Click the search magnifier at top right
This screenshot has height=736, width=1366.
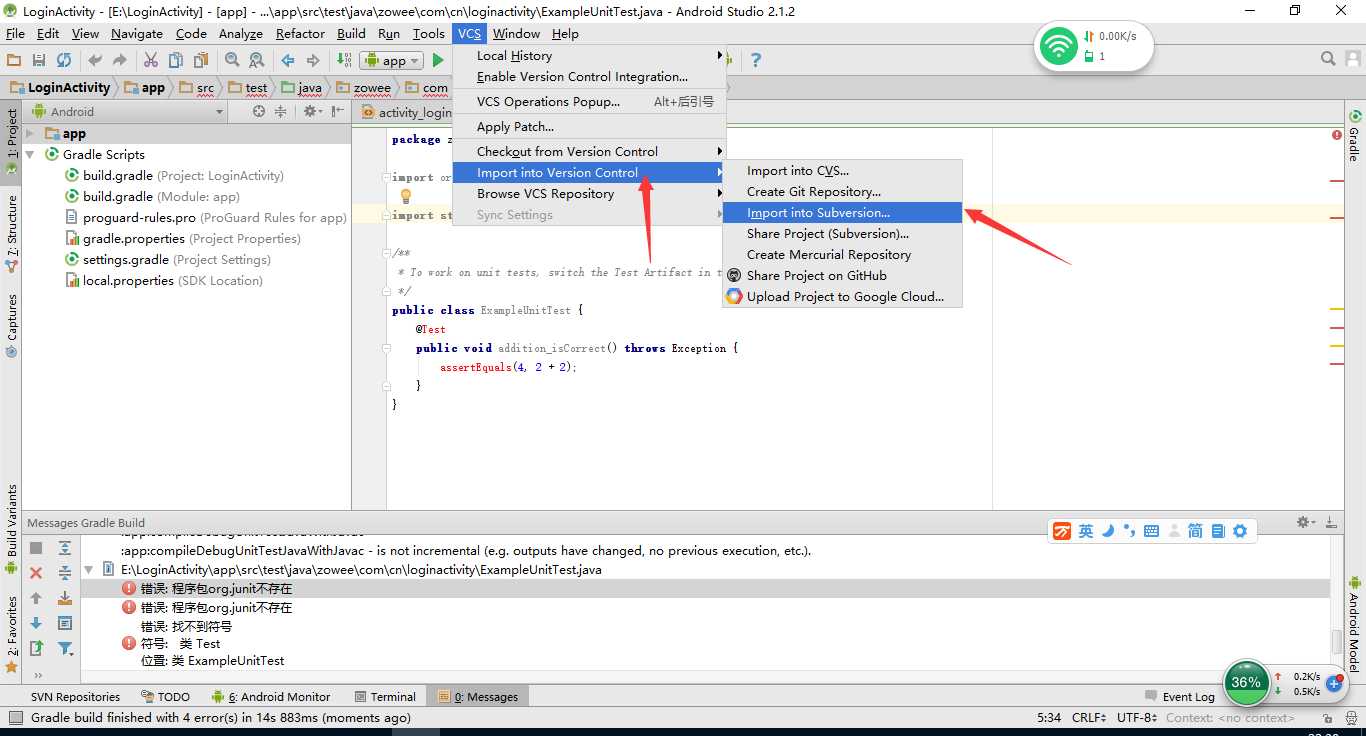tap(1328, 60)
